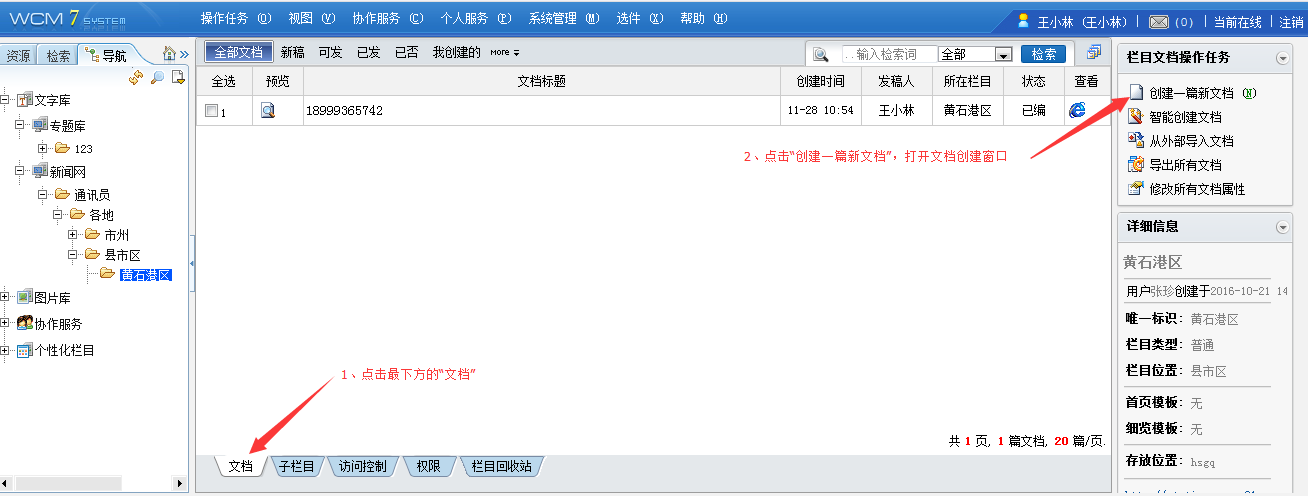The width and height of the screenshot is (1308, 496).
Task: Click the magnifier icon in navigation panel
Action: click(x=157, y=78)
